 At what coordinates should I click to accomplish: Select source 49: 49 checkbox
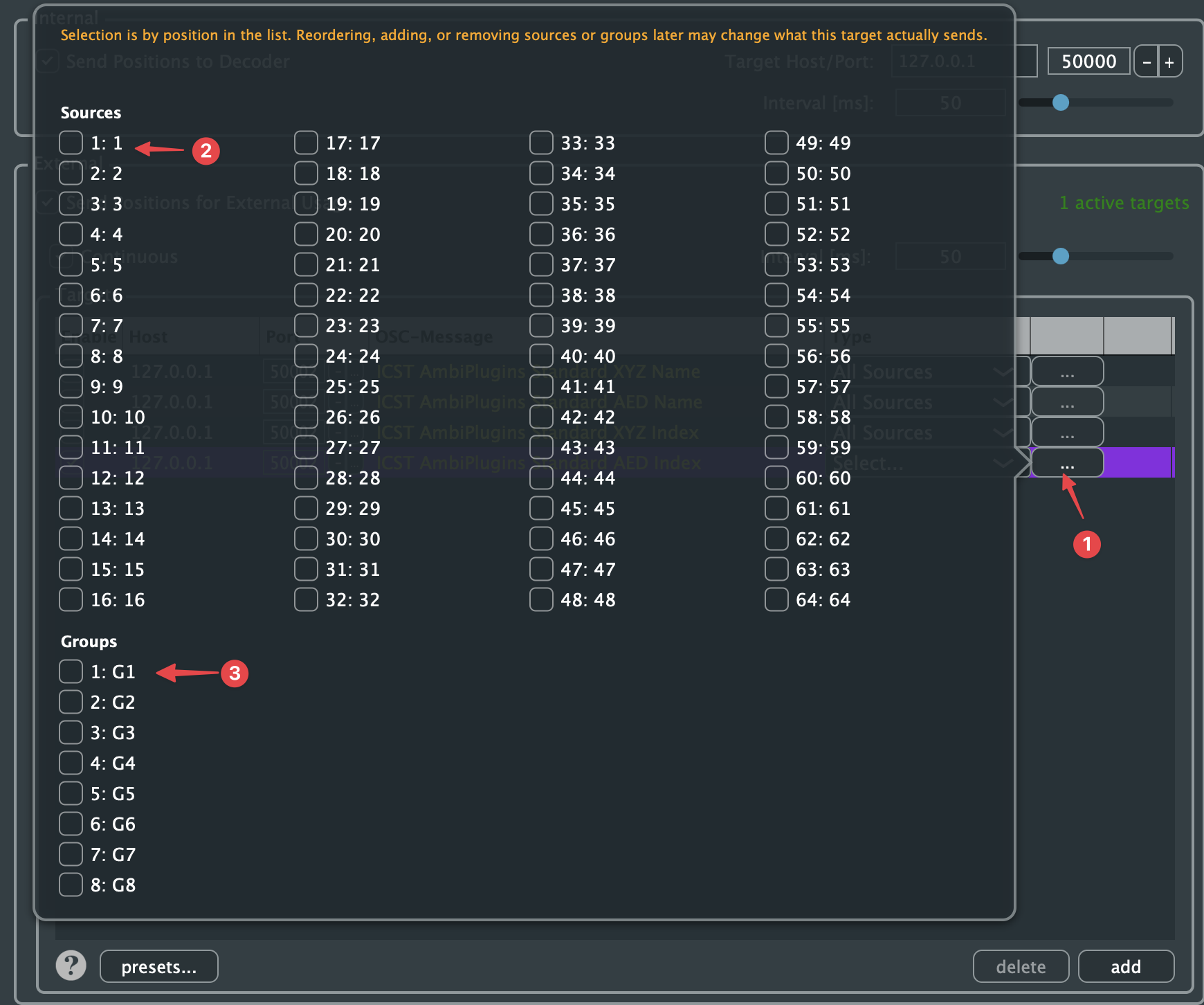(776, 143)
